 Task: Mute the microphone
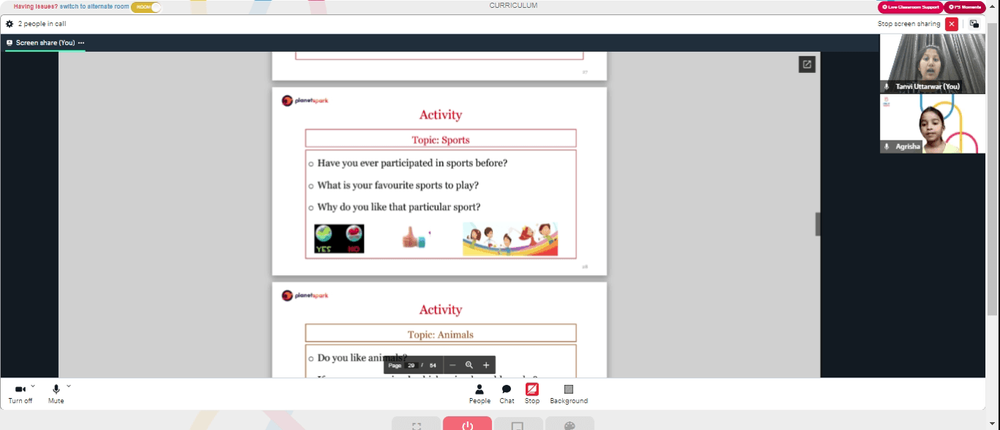55,394
